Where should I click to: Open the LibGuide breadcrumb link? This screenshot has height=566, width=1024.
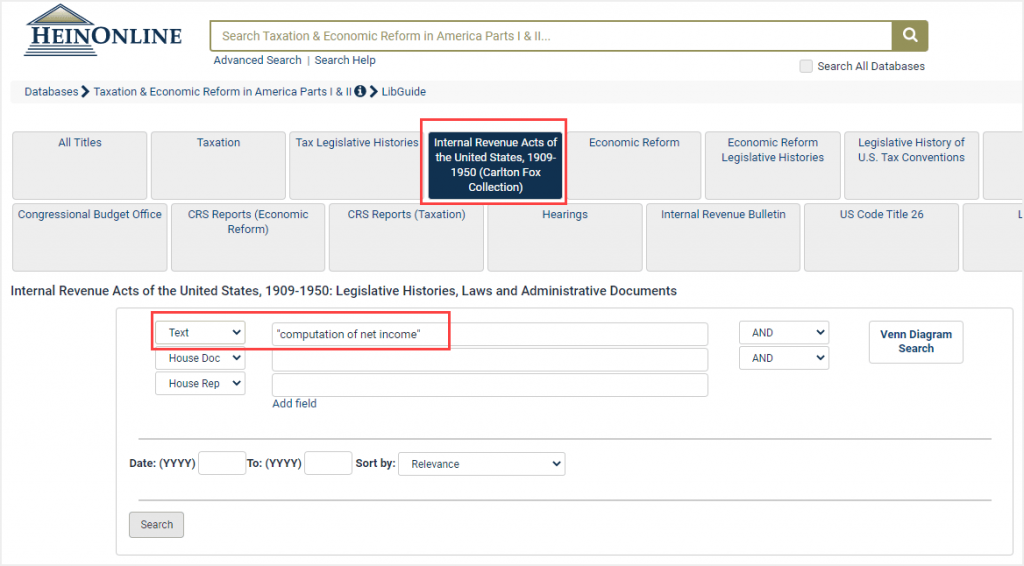[x=404, y=91]
